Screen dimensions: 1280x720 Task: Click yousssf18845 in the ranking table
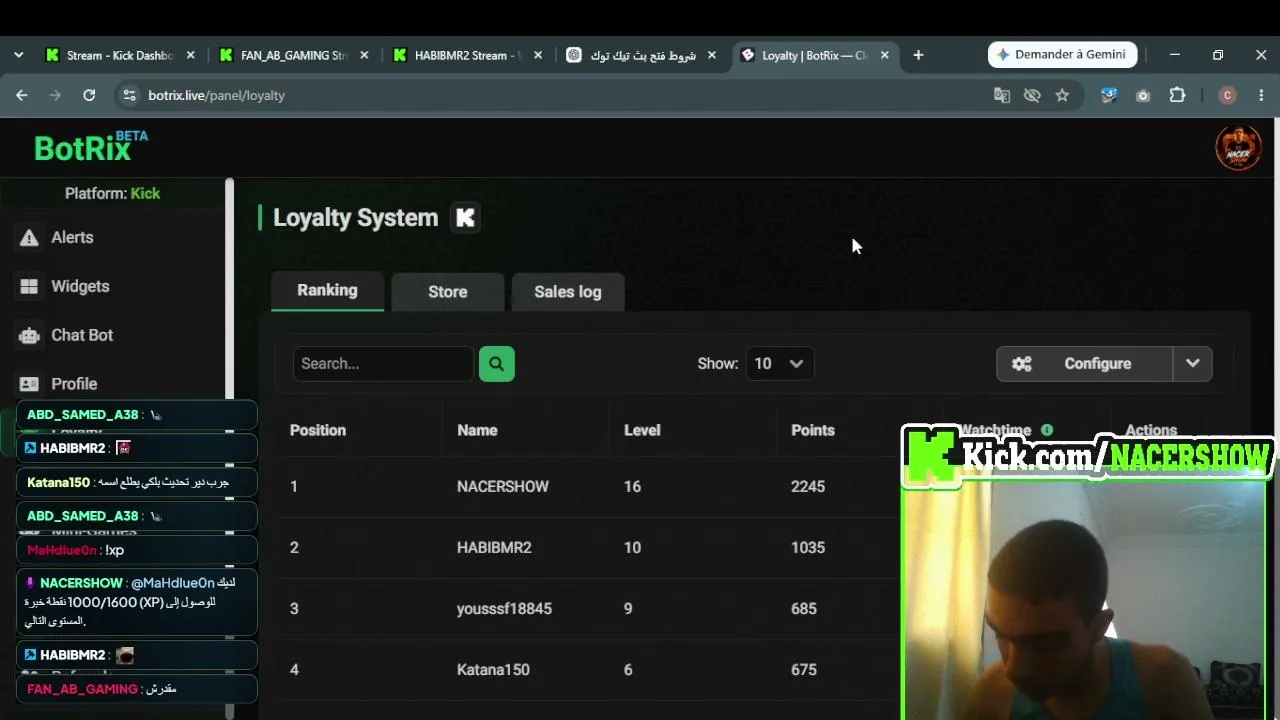504,609
